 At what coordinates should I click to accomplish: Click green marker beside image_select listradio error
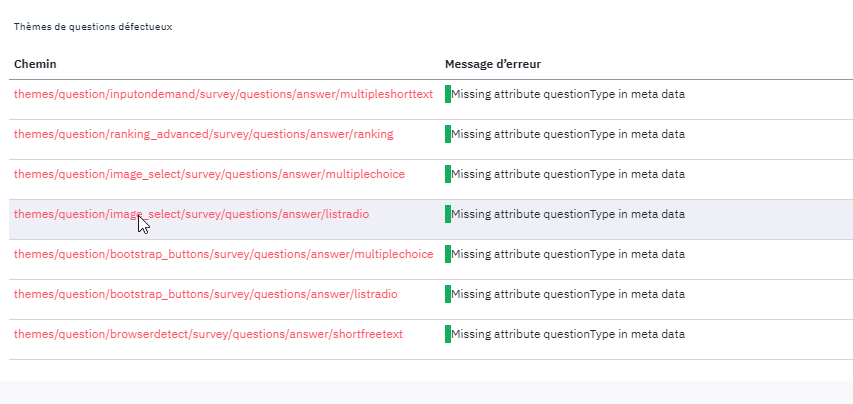coord(448,214)
